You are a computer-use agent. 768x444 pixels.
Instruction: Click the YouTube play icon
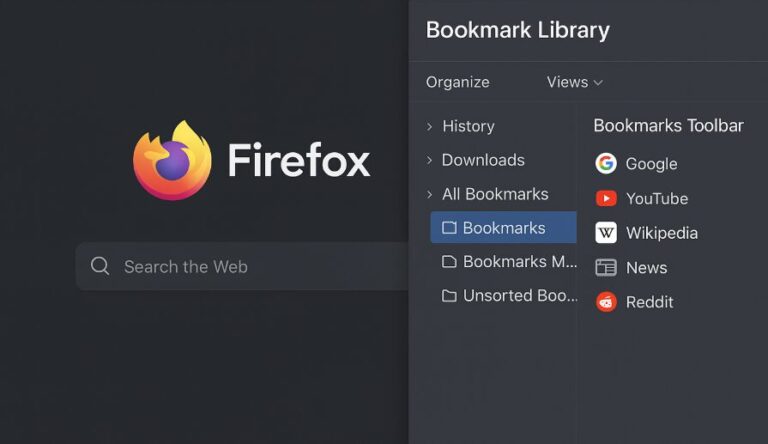click(606, 198)
